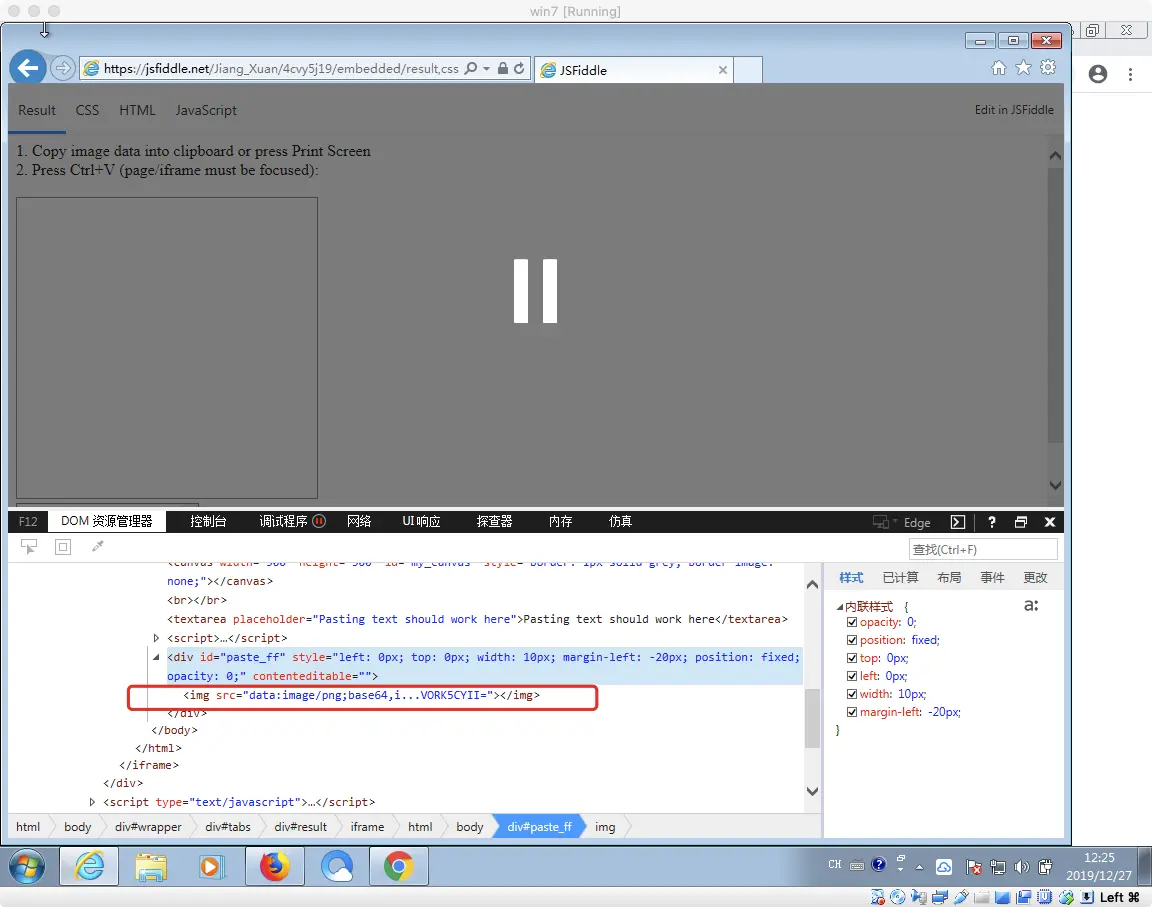Click find box 查找(Ctrl+F)

click(983, 549)
